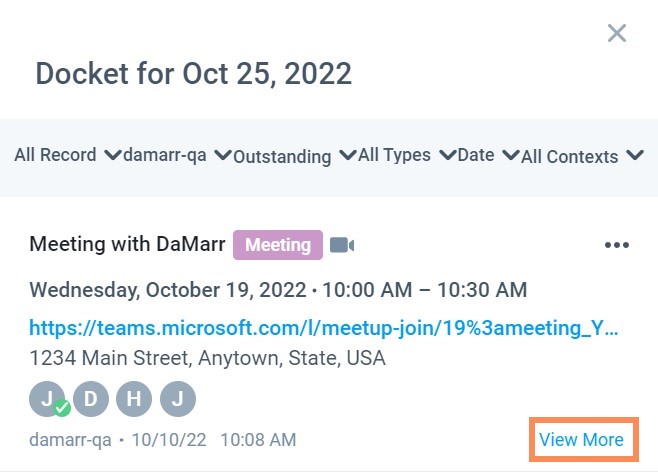This screenshot has height=475, width=658.
Task: Open the damarr-qa user filter dropdown
Action: (x=177, y=155)
